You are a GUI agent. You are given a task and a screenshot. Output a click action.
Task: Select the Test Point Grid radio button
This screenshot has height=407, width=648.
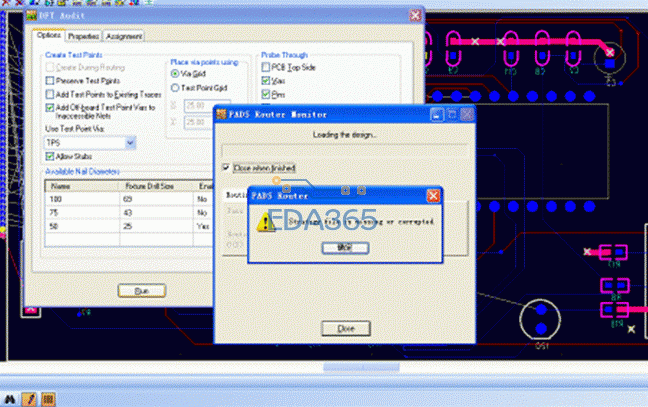pyautogui.click(x=175, y=88)
